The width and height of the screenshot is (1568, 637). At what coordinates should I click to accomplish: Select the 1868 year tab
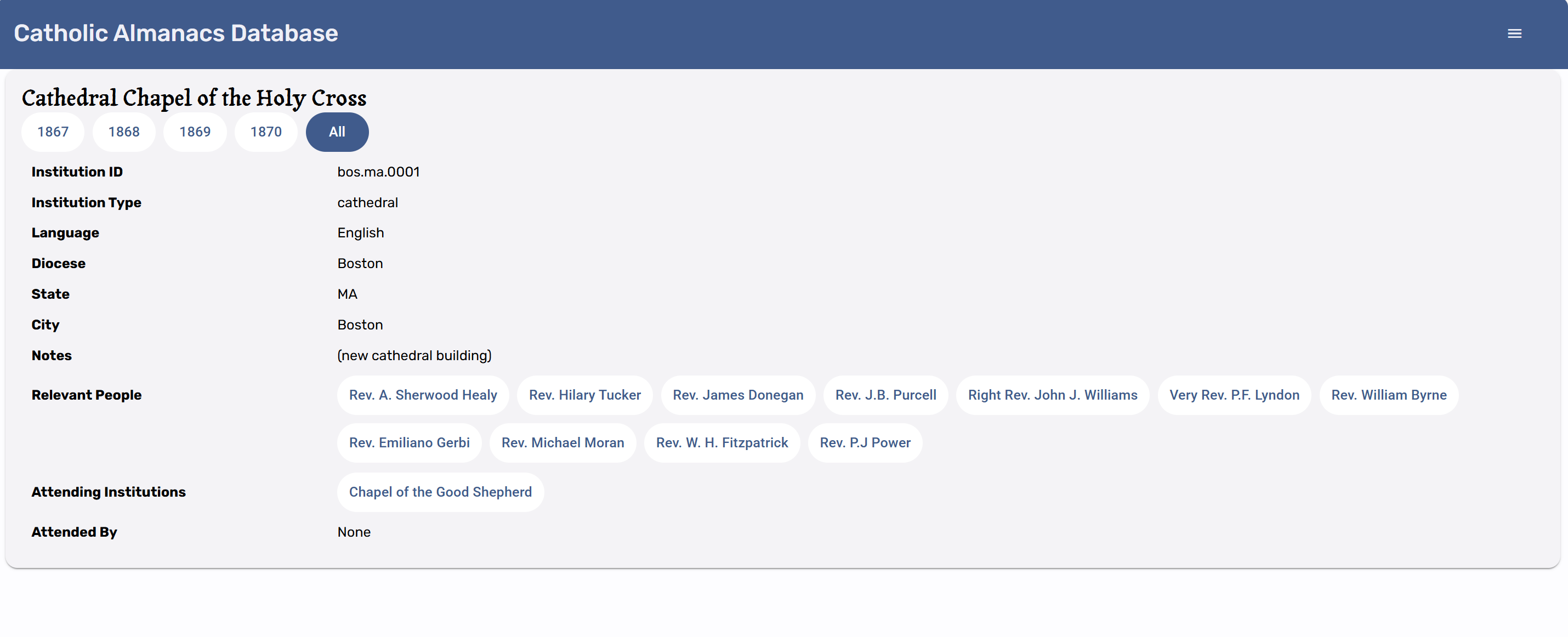(x=124, y=132)
